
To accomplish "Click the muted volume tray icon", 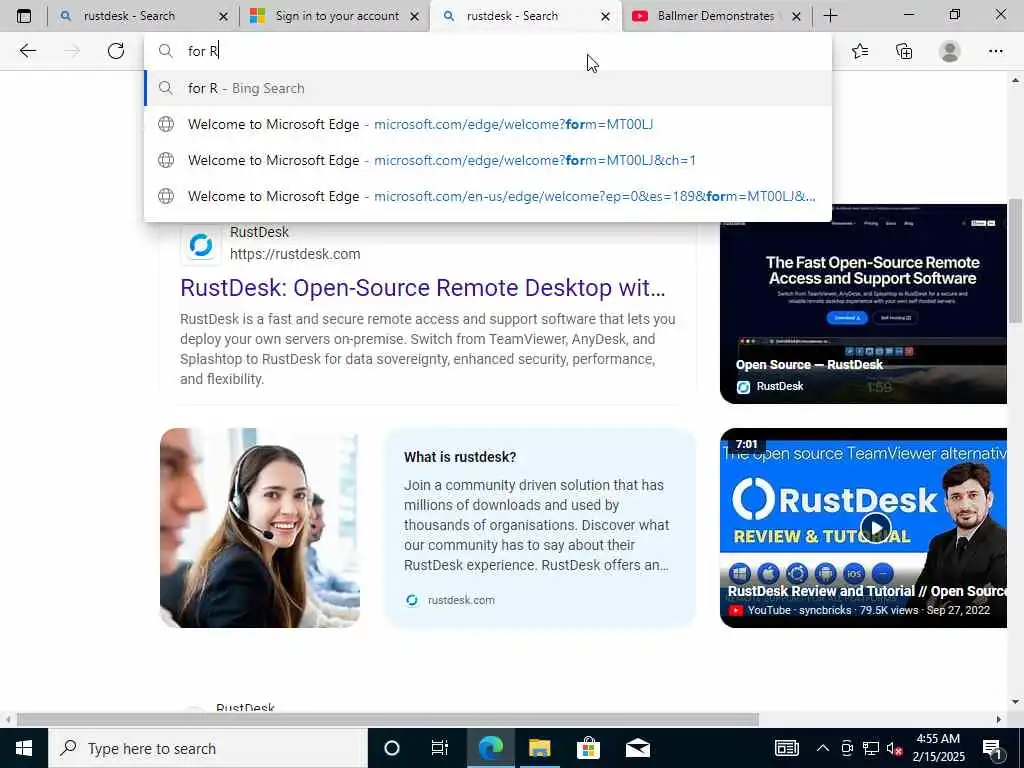I will [x=895, y=748].
